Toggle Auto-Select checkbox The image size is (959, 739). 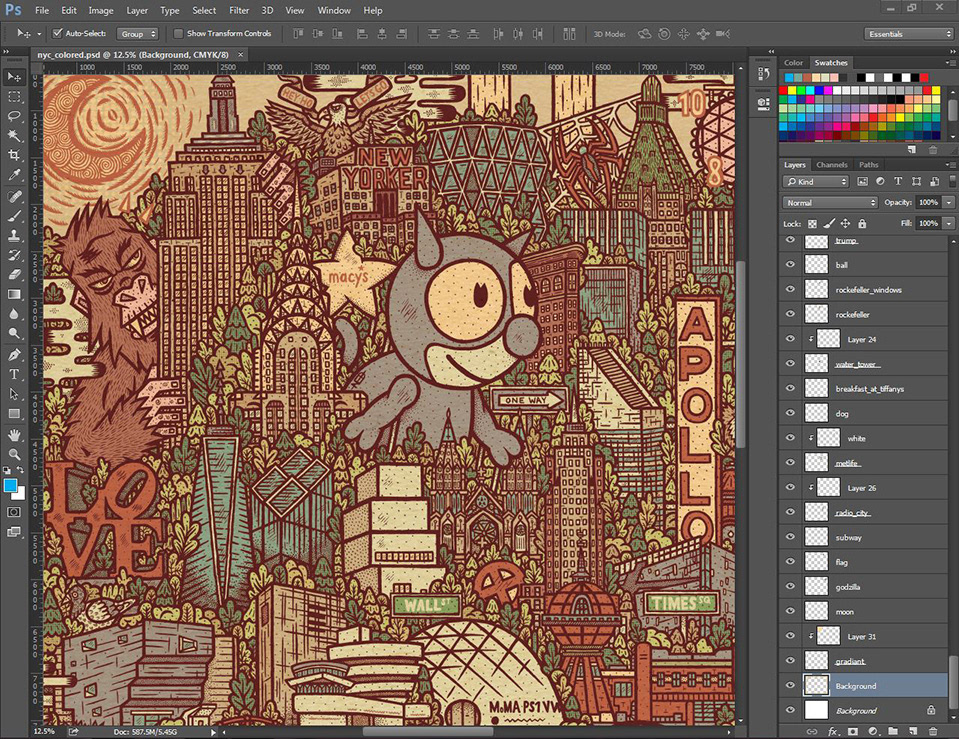click(57, 33)
